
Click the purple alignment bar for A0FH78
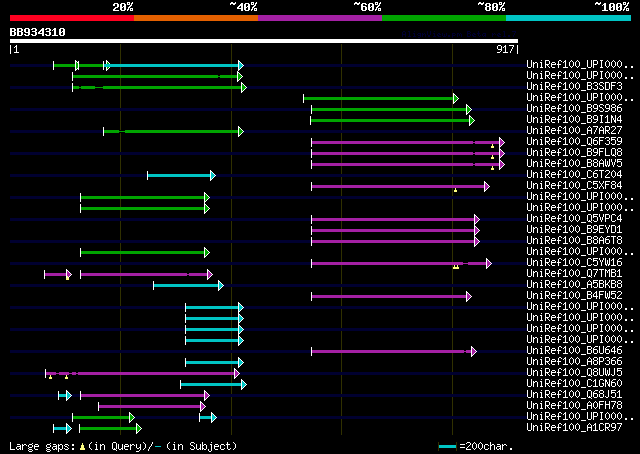coord(152,407)
